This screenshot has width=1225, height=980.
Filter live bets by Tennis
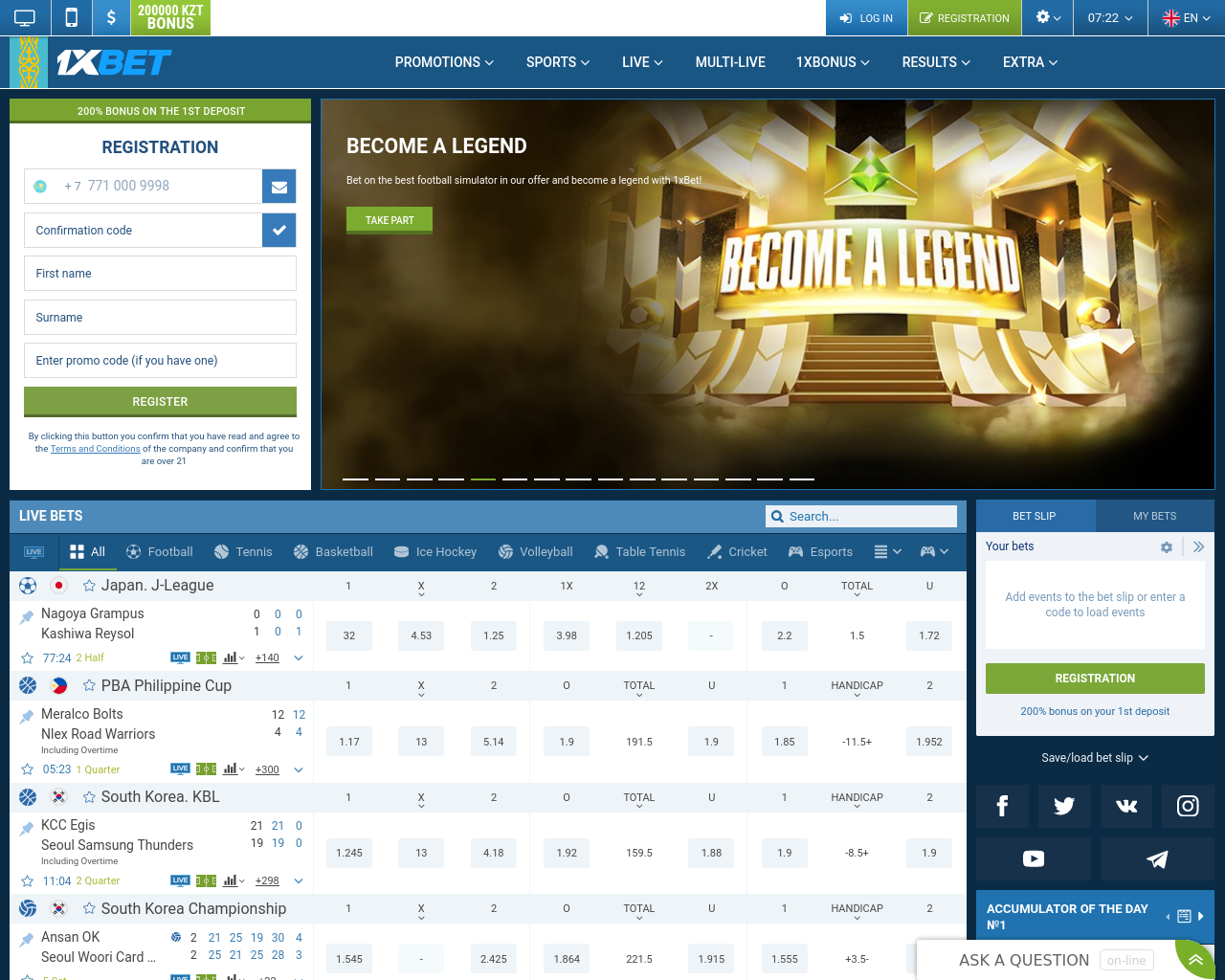(x=243, y=552)
